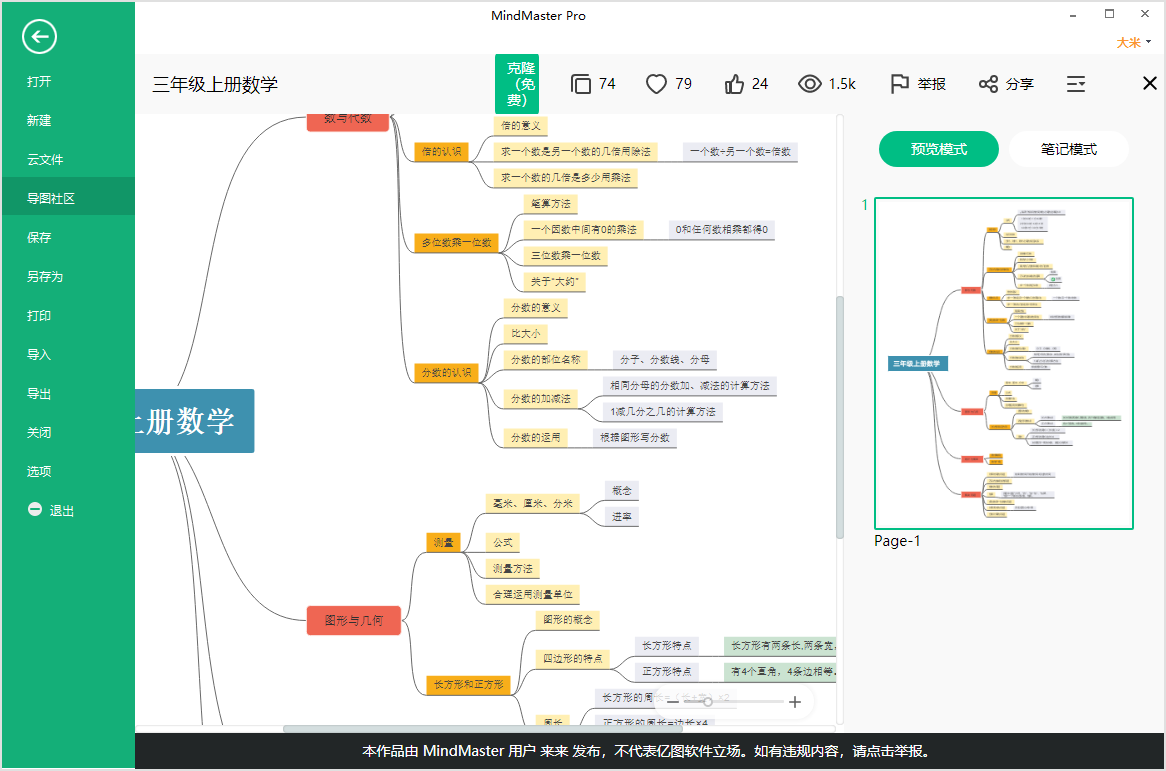The image size is (1166, 771).
Task: Click the eye views icon showing 1.5k
Action: 810,84
